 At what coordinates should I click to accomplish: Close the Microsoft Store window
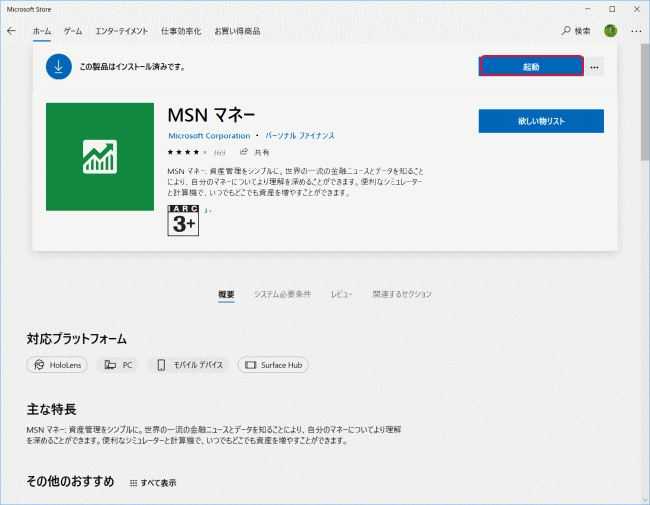click(637, 9)
